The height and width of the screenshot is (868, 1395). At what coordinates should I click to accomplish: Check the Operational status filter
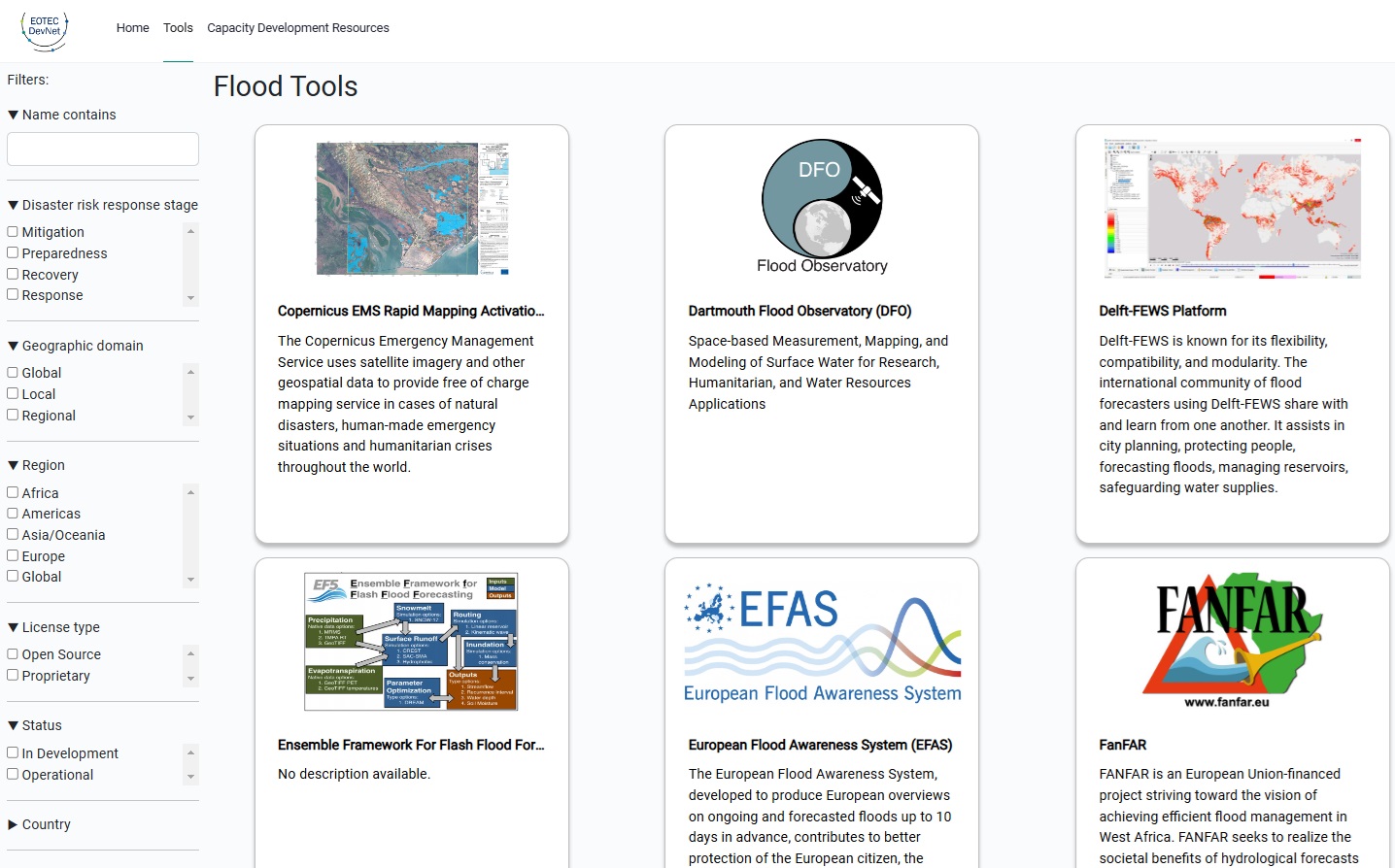point(13,774)
